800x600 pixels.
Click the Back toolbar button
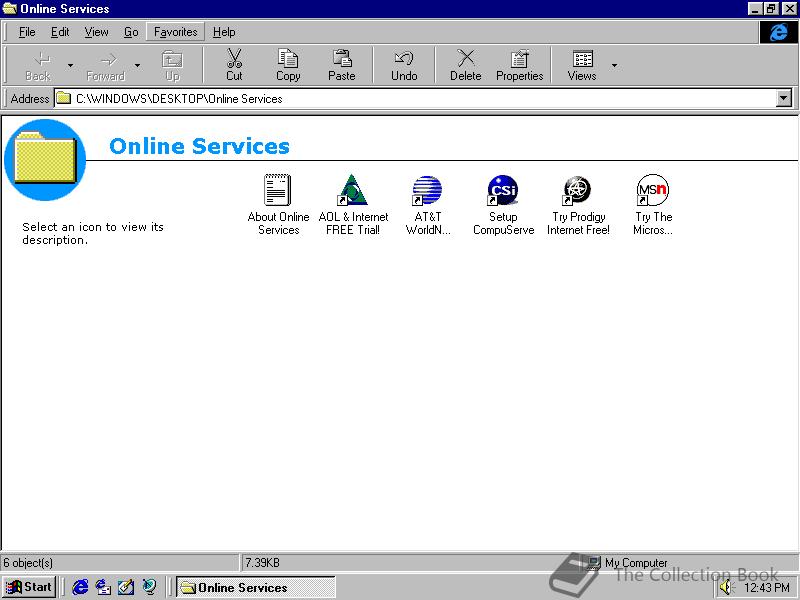click(x=38, y=65)
